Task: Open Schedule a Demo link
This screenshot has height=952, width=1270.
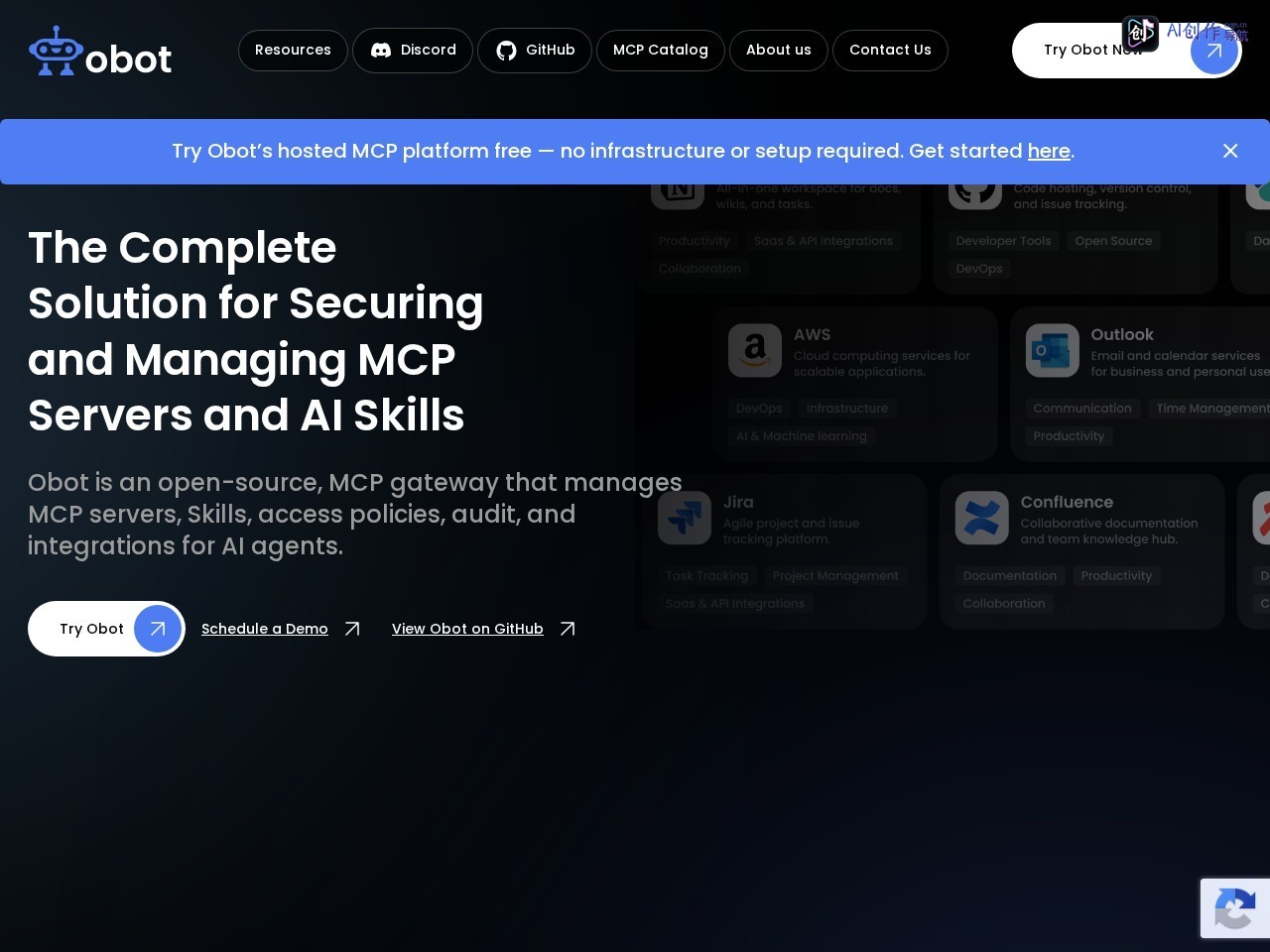Action: point(265,629)
